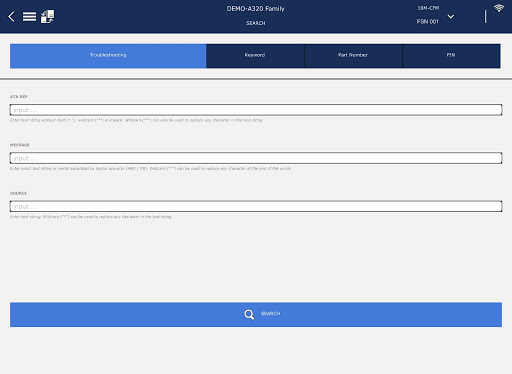
Task: Switch to the Keyword tab
Action: pos(255,56)
